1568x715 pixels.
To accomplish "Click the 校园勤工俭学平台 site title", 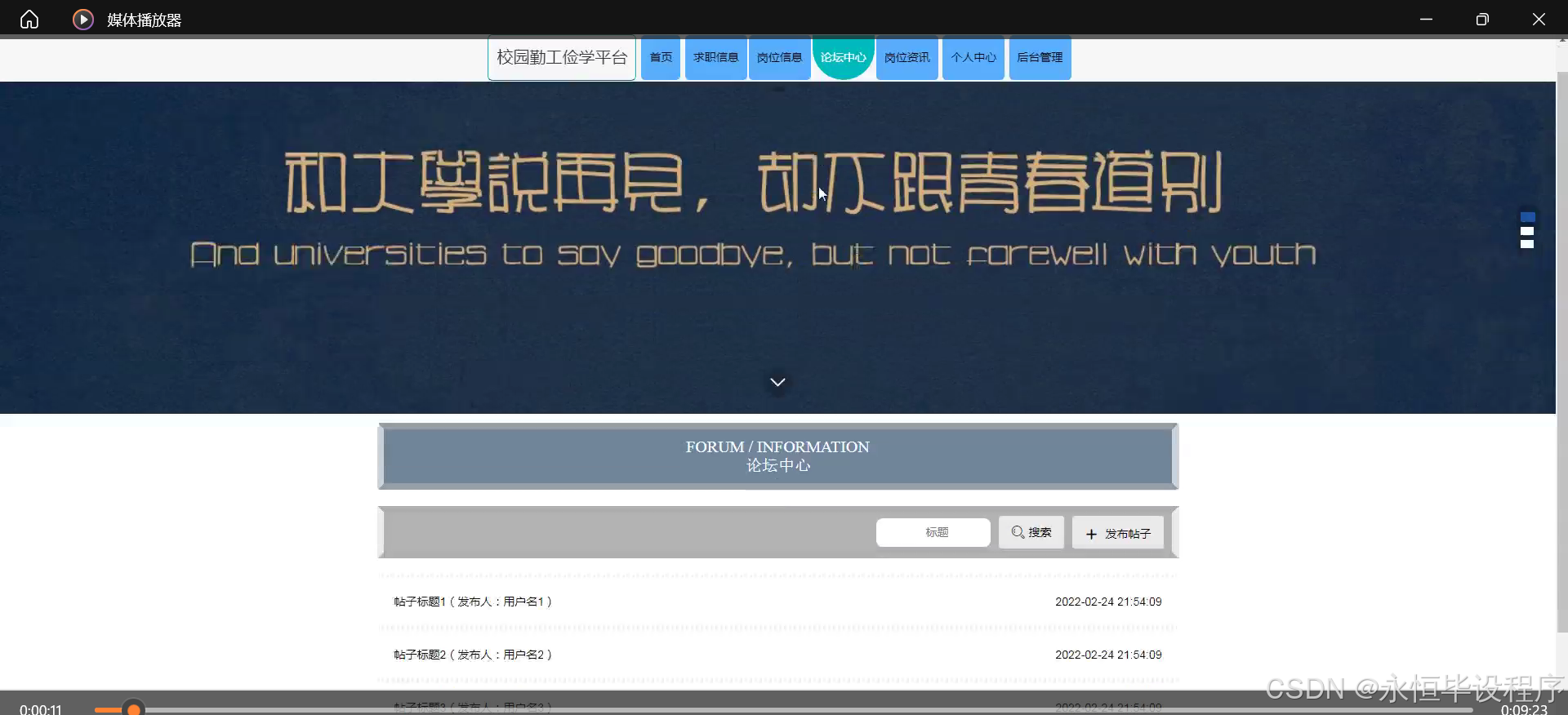I will pyautogui.click(x=562, y=58).
